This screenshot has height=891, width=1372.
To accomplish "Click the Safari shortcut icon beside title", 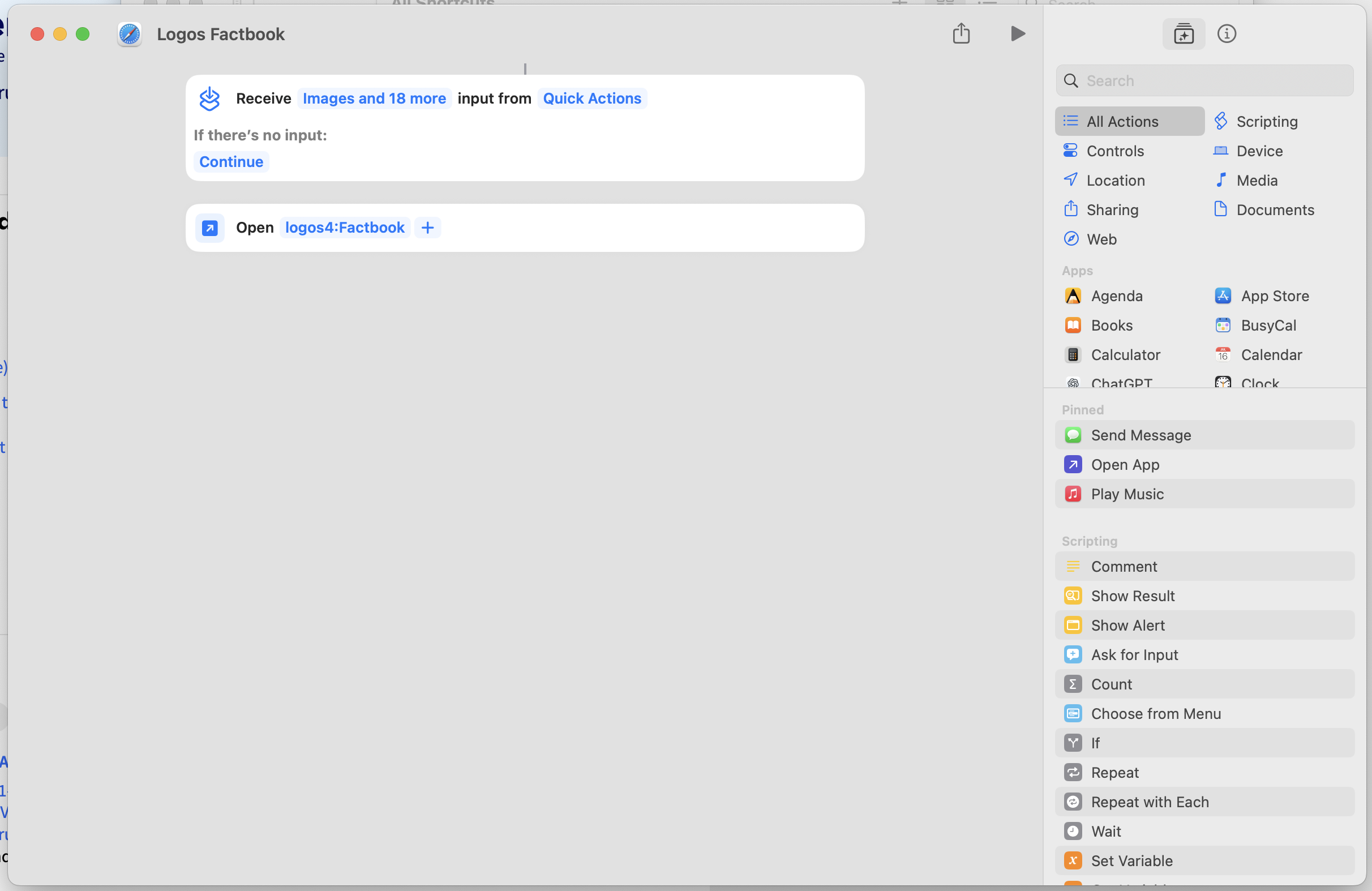I will click(x=129, y=35).
